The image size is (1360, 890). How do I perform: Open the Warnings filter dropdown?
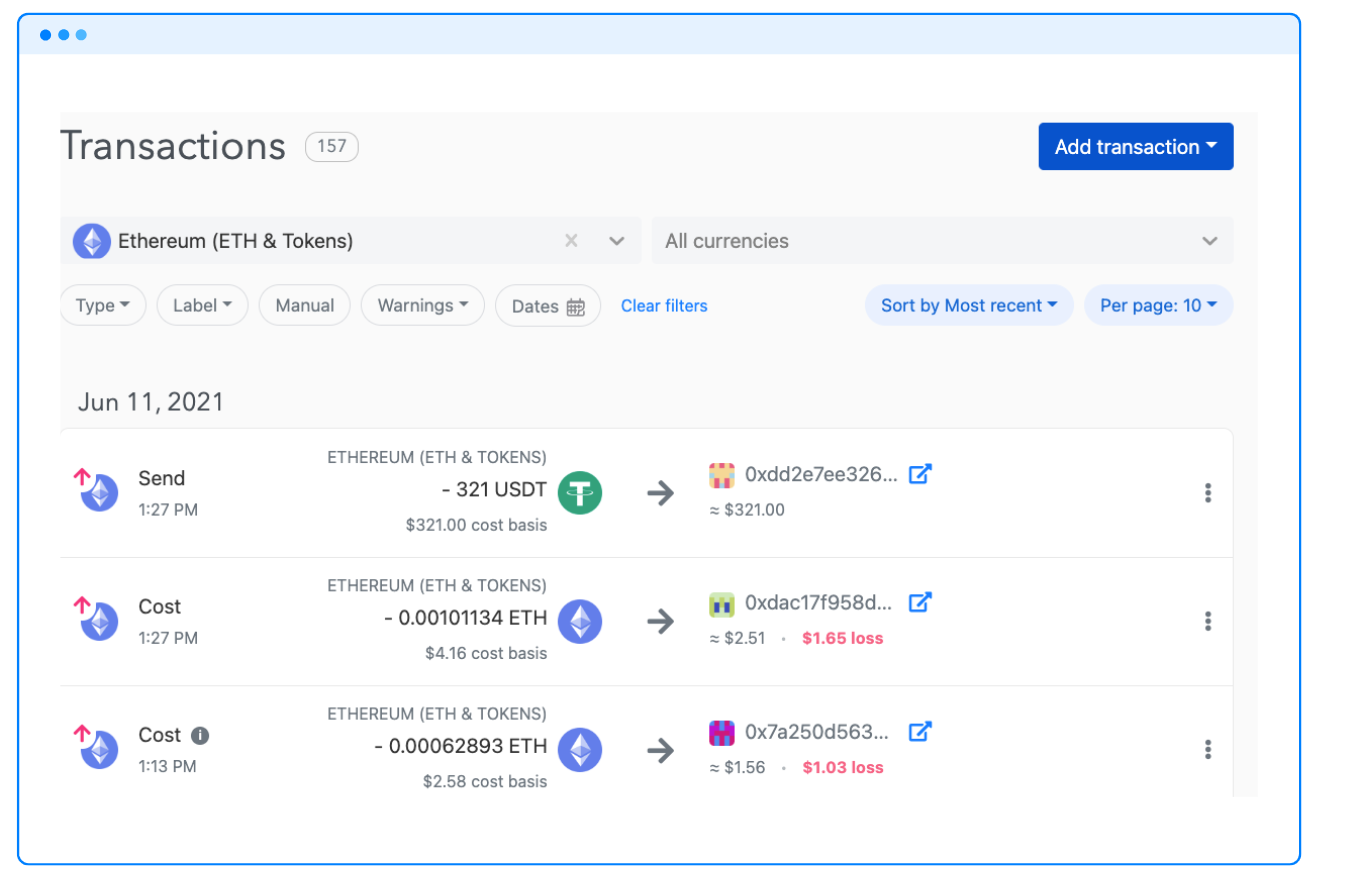click(x=422, y=306)
